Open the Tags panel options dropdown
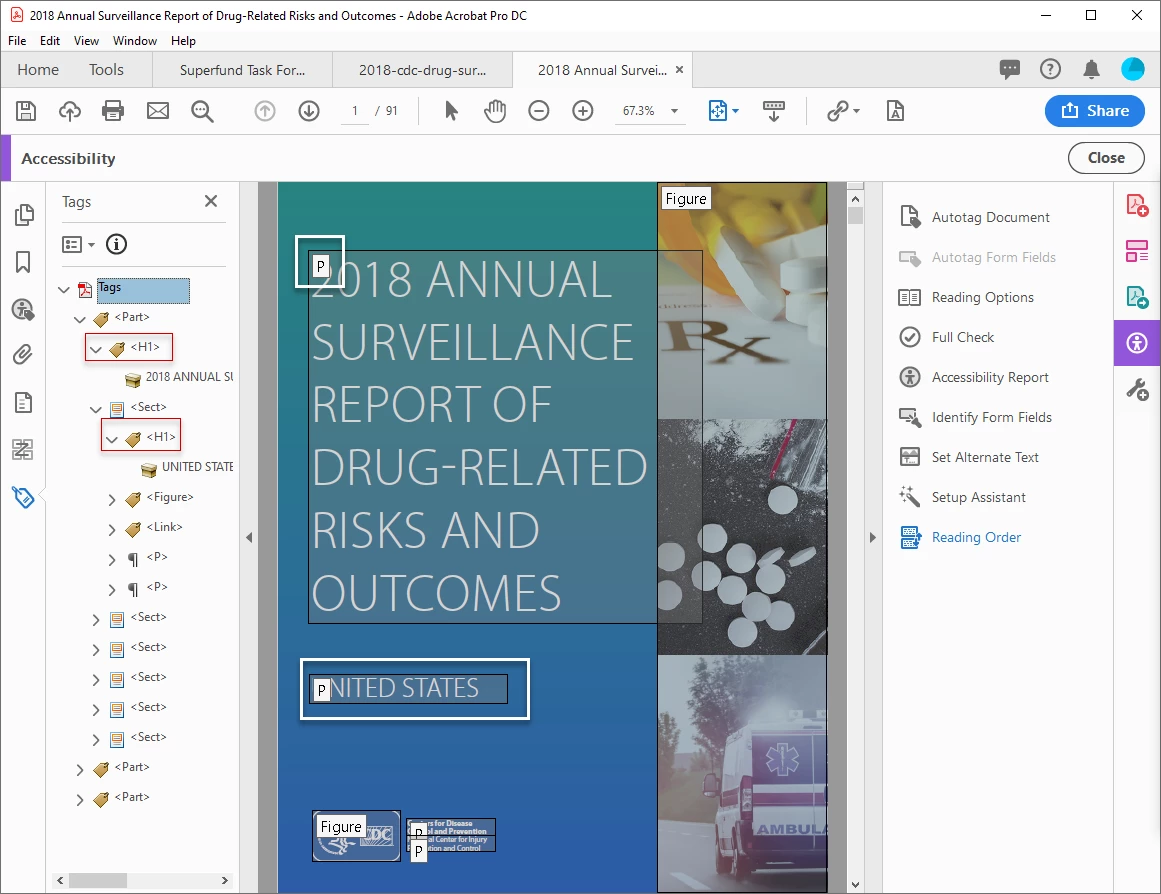1161x894 pixels. (91, 244)
